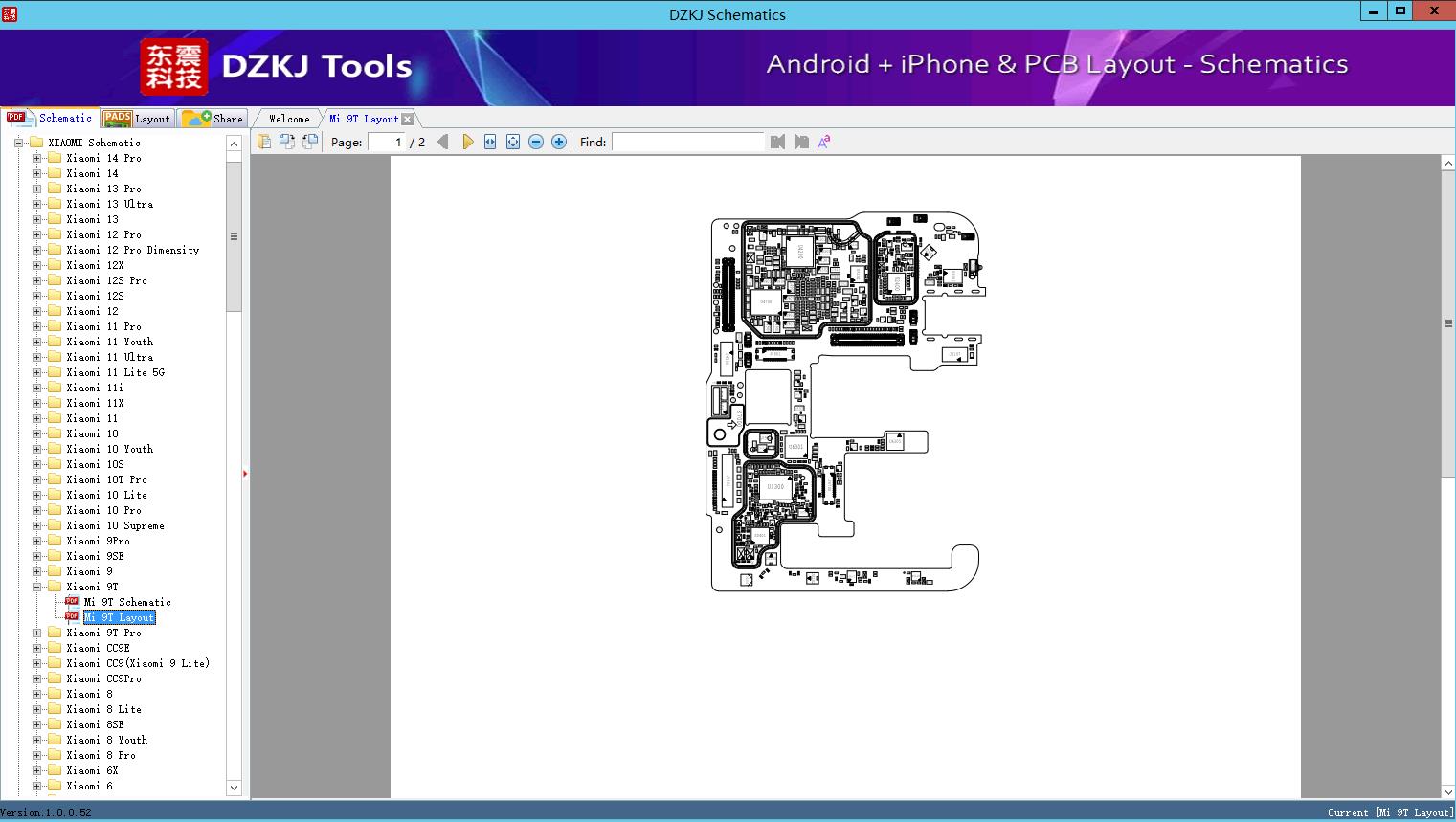Click the sidebar collapse splitter arrow
1456x822 pixels.
tap(245, 473)
